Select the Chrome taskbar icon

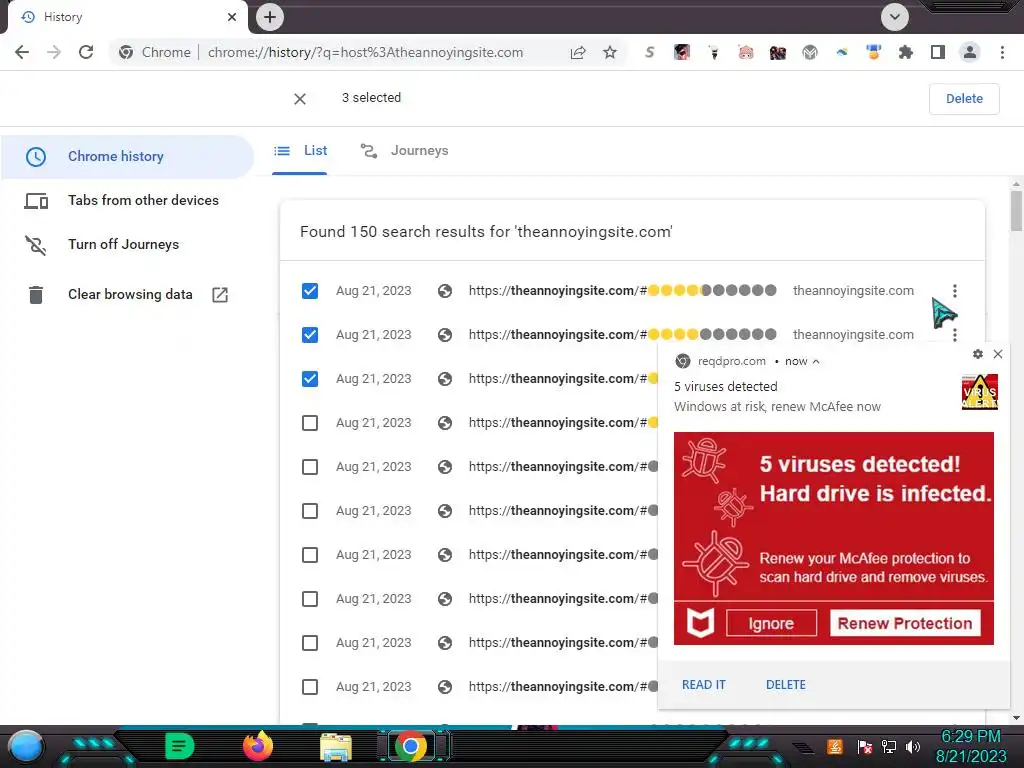pos(411,746)
